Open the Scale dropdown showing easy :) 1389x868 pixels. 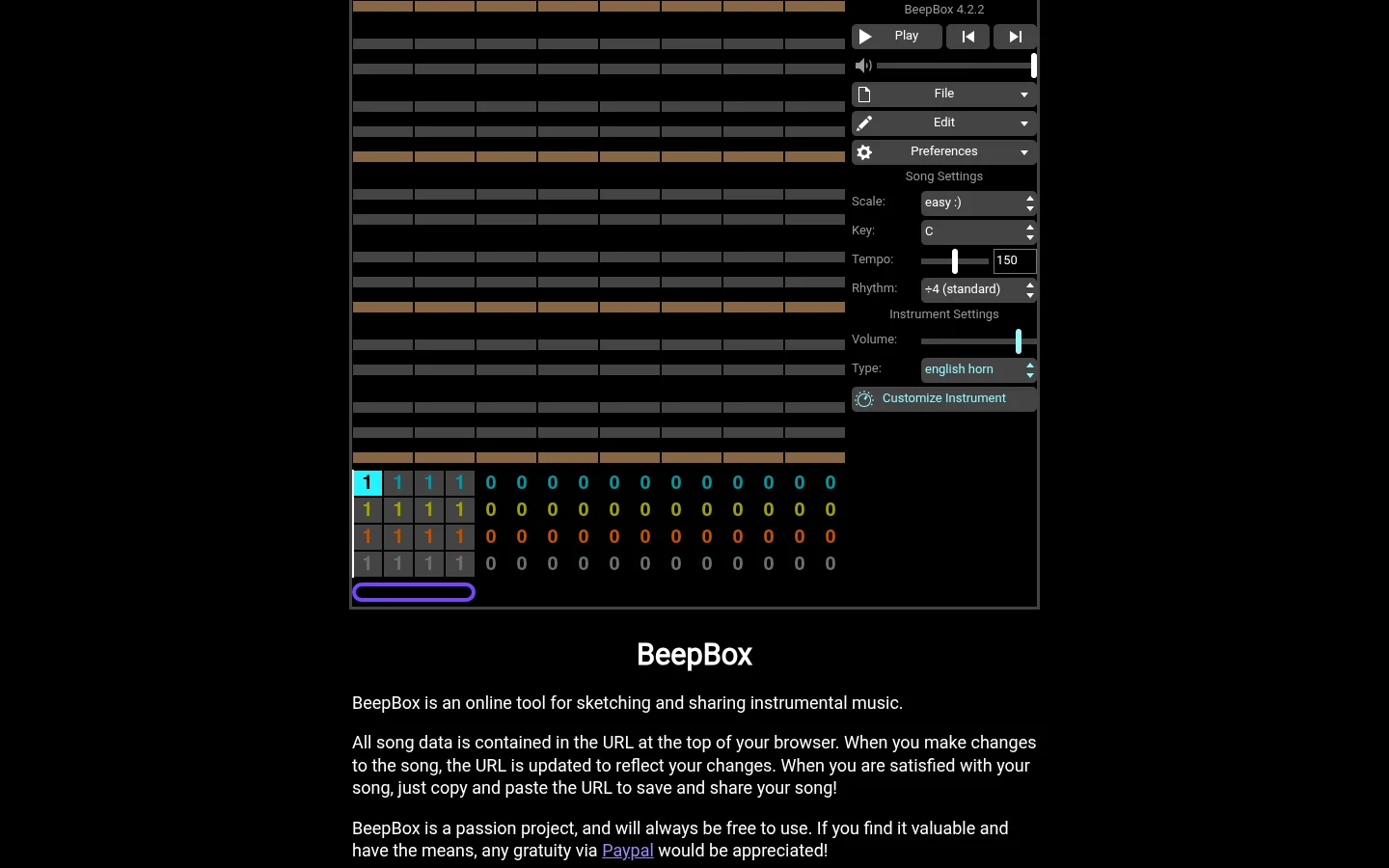click(979, 203)
